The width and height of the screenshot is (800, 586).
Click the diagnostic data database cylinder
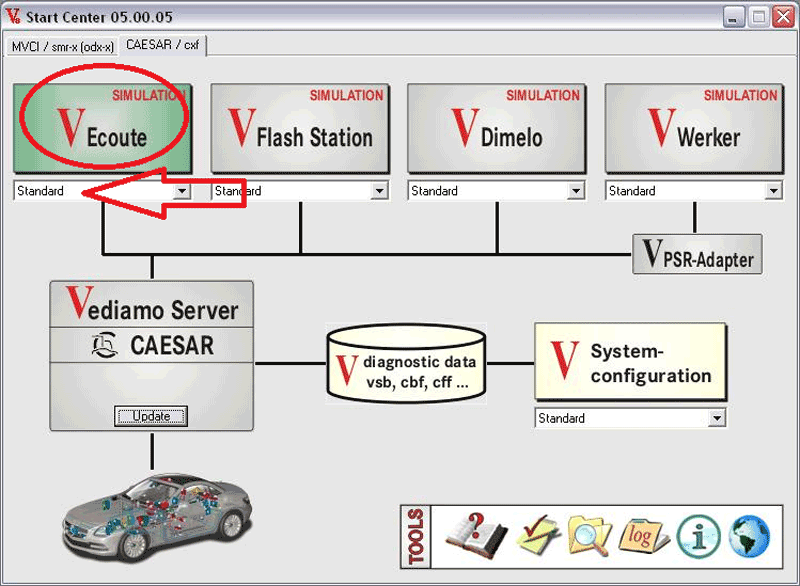tap(406, 363)
